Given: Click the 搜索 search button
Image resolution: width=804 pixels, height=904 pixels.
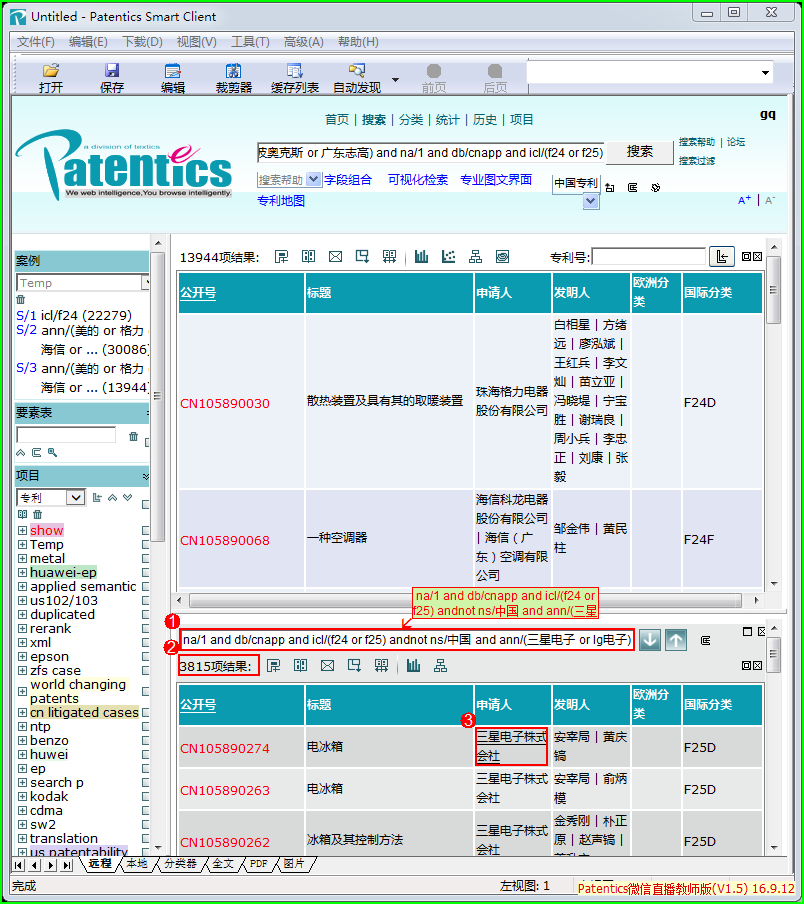Looking at the screenshot, I should (639, 152).
